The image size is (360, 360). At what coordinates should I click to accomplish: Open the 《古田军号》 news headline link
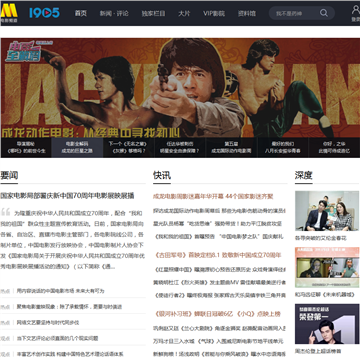[217, 255]
